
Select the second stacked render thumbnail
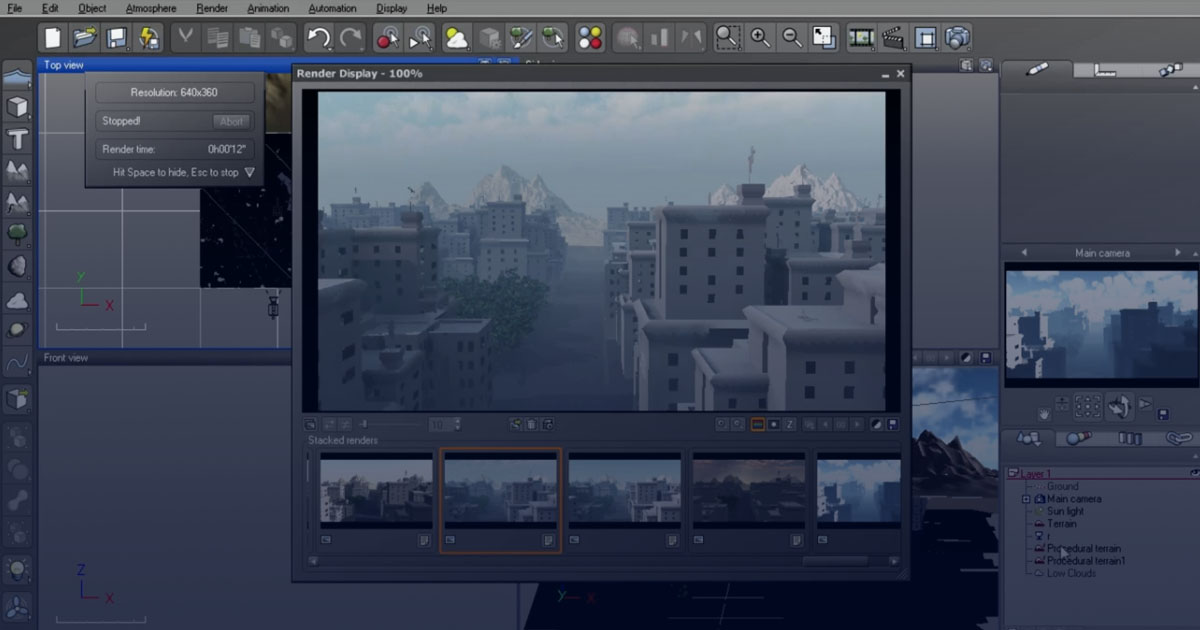[501, 496]
